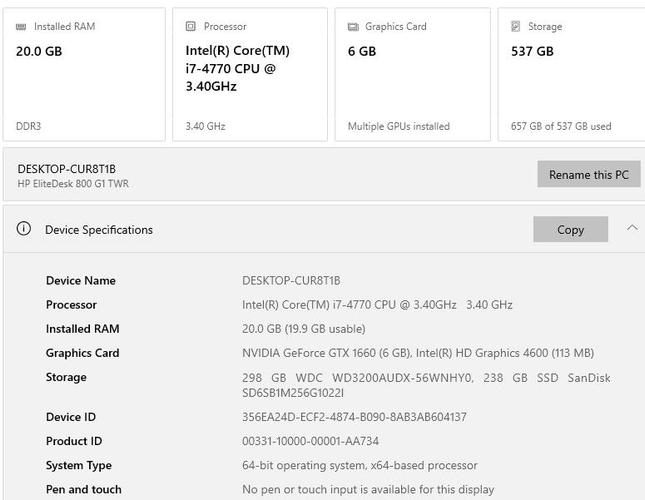The image size is (645, 500).
Task: Copy the device specifications
Action: point(571,229)
